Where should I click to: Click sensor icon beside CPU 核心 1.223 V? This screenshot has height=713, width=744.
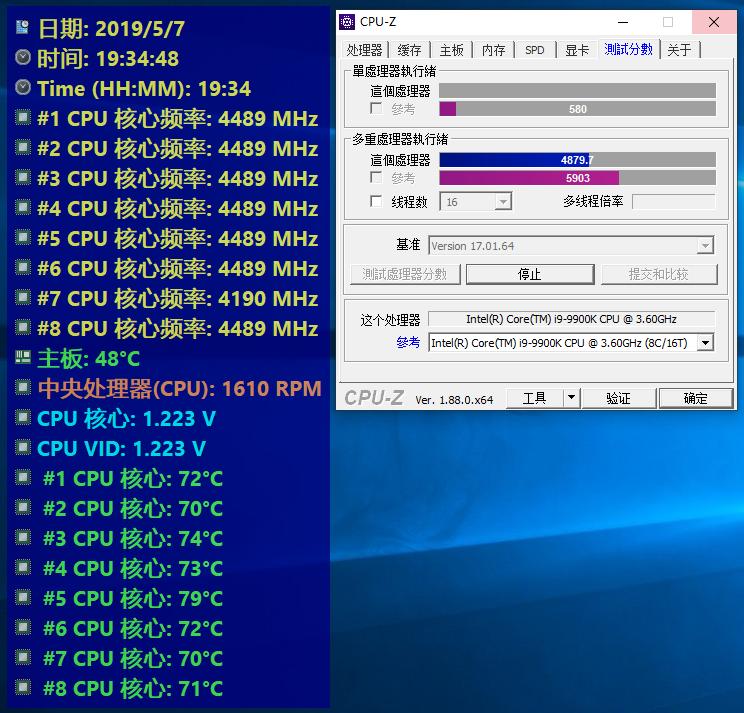click(23, 417)
